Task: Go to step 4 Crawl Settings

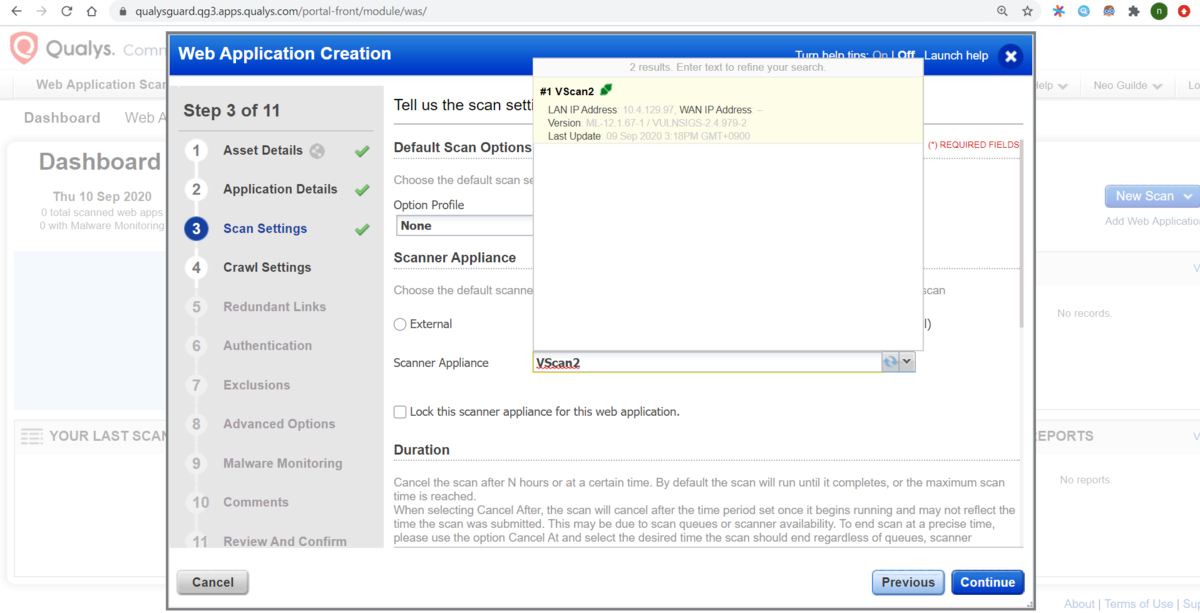Action: click(x=267, y=267)
